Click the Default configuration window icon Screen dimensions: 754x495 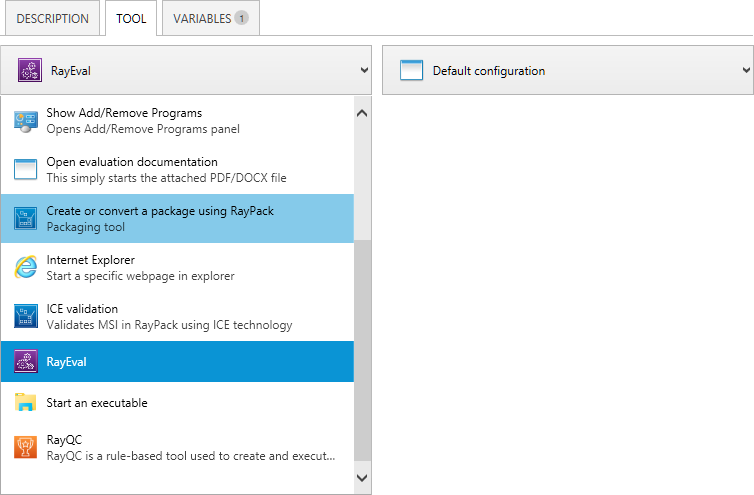(412, 71)
